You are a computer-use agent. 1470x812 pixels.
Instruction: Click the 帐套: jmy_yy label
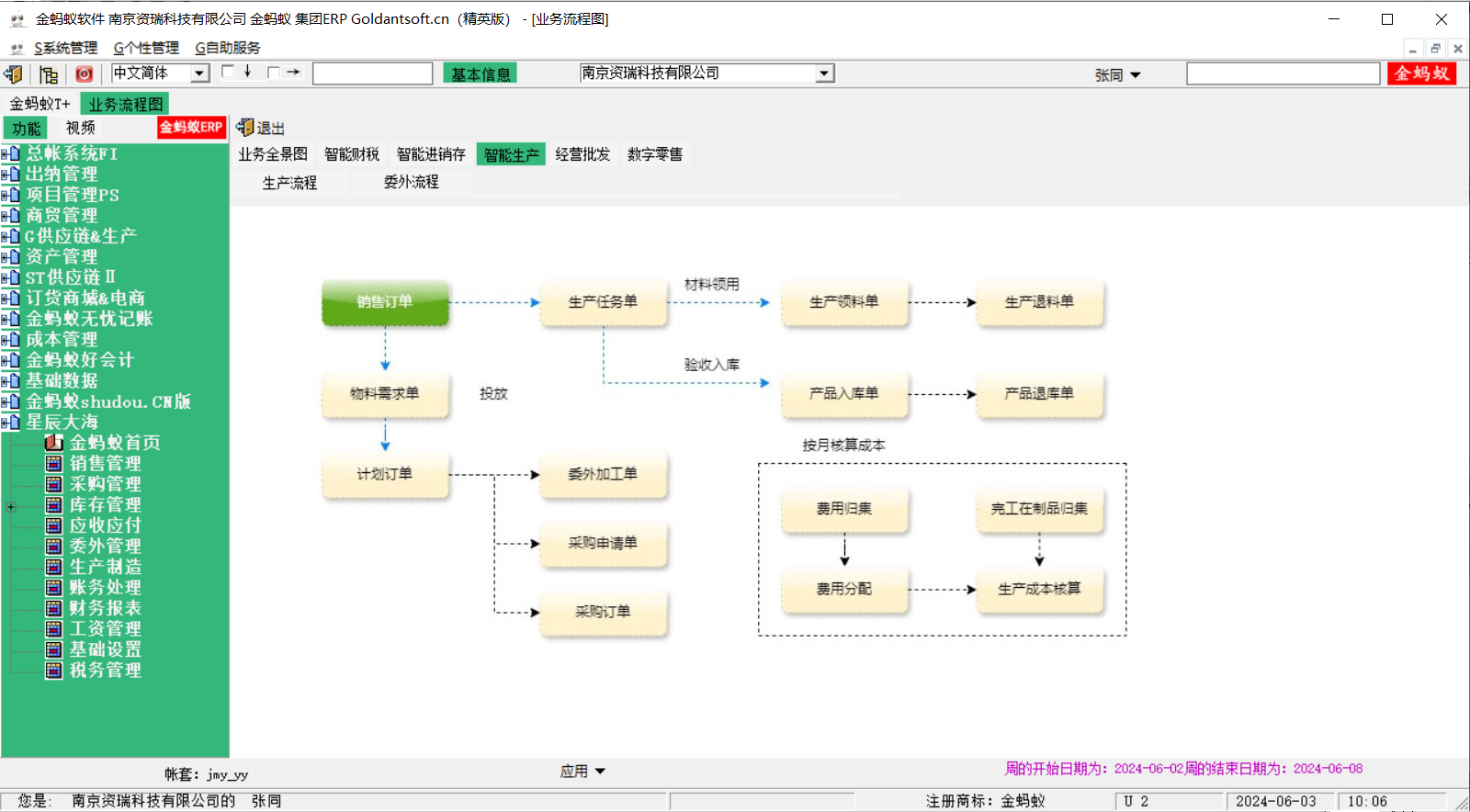coord(206,774)
